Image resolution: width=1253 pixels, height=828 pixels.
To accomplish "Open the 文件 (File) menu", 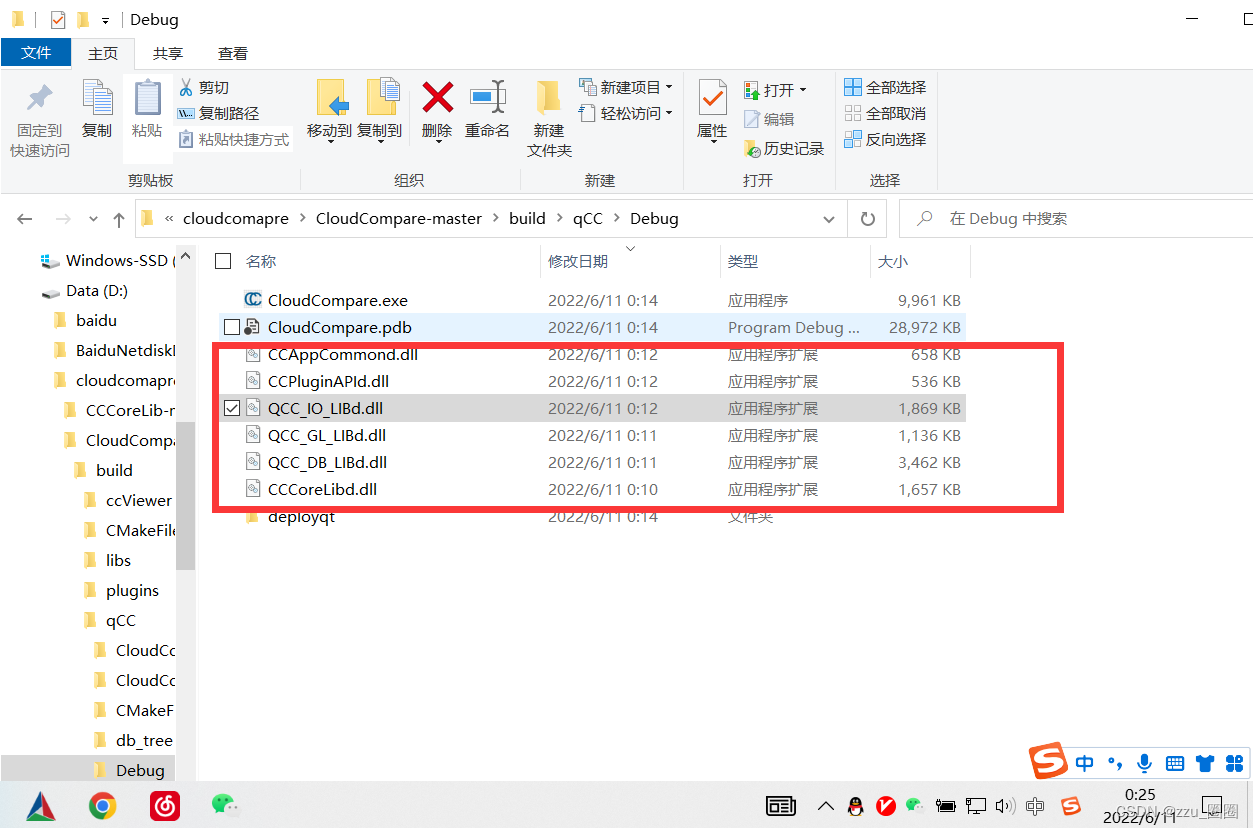I will [36, 53].
